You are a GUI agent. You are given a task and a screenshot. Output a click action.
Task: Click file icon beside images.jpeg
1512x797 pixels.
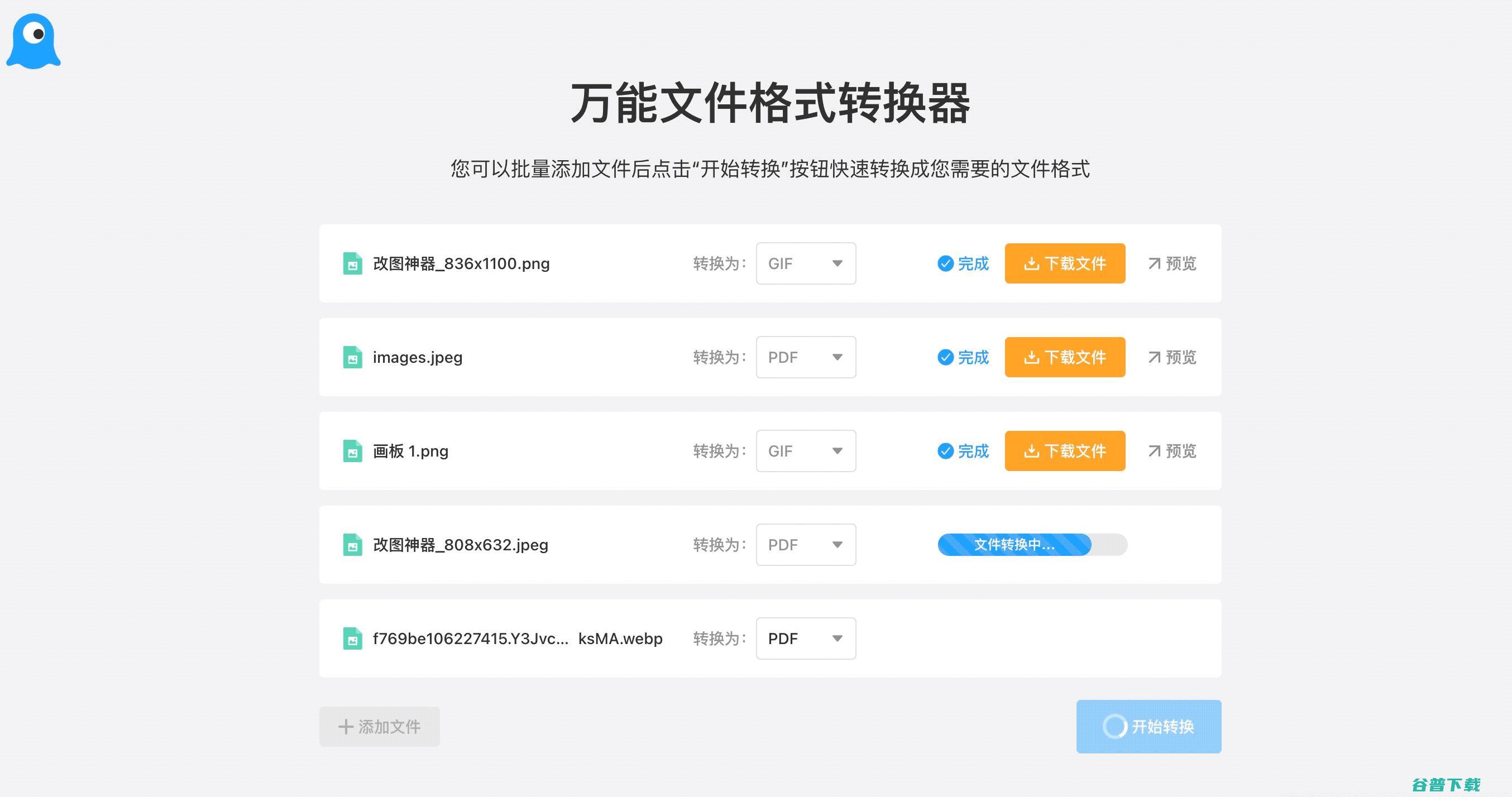pos(352,357)
